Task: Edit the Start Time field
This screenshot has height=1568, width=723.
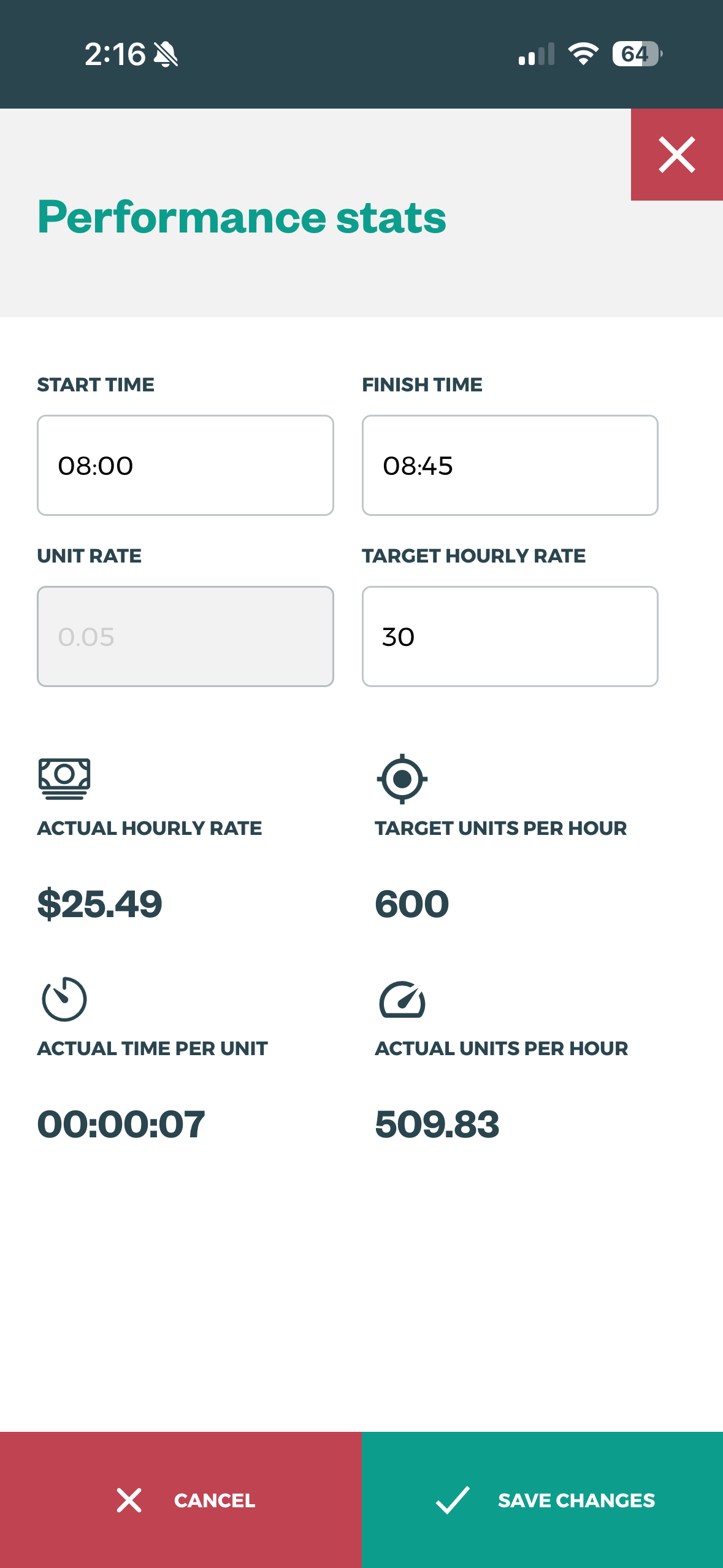Action: tap(185, 466)
